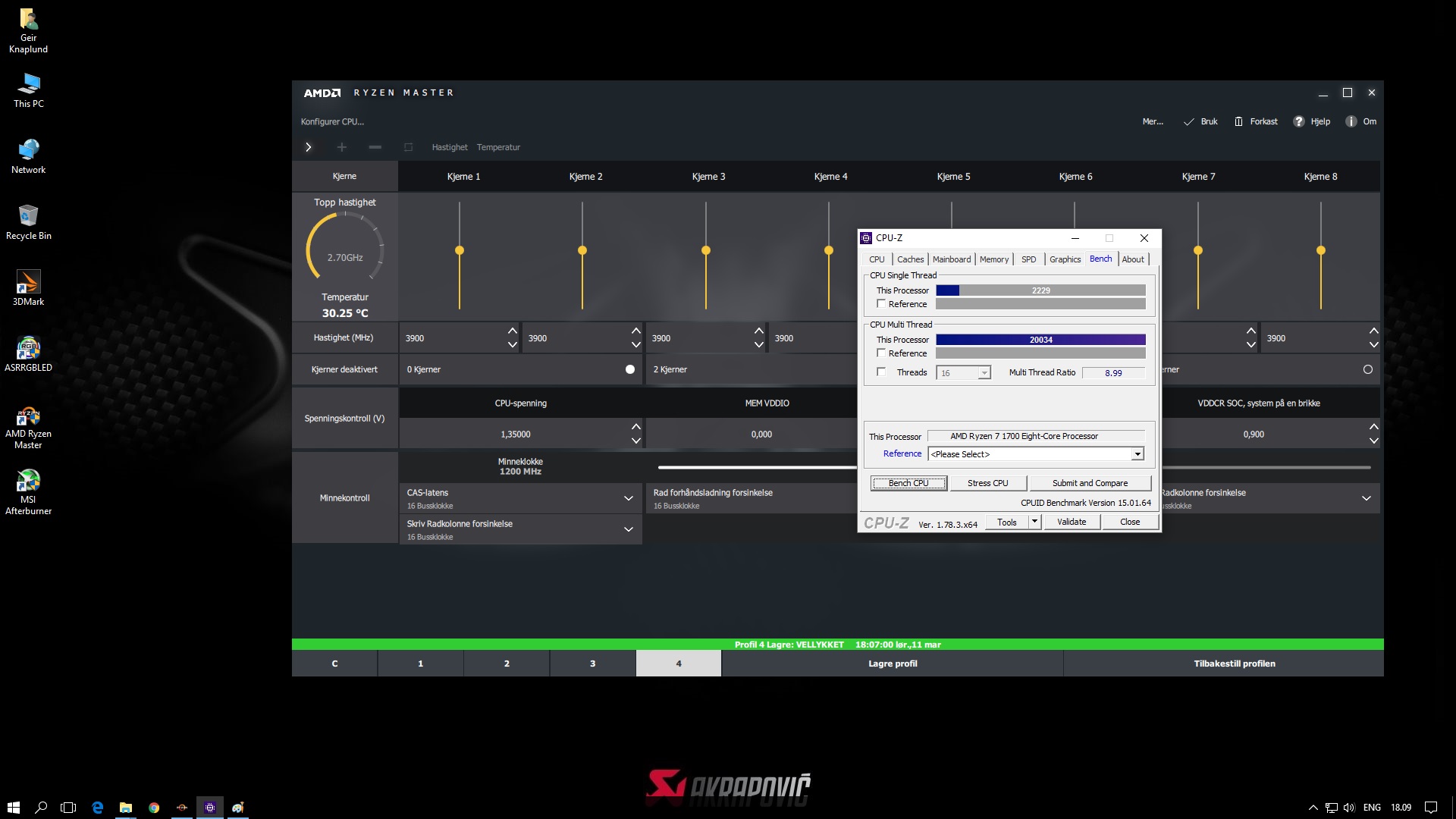Select the radio button at right end of Kjerner deaktivert row
The image size is (1456, 819).
tap(1367, 369)
